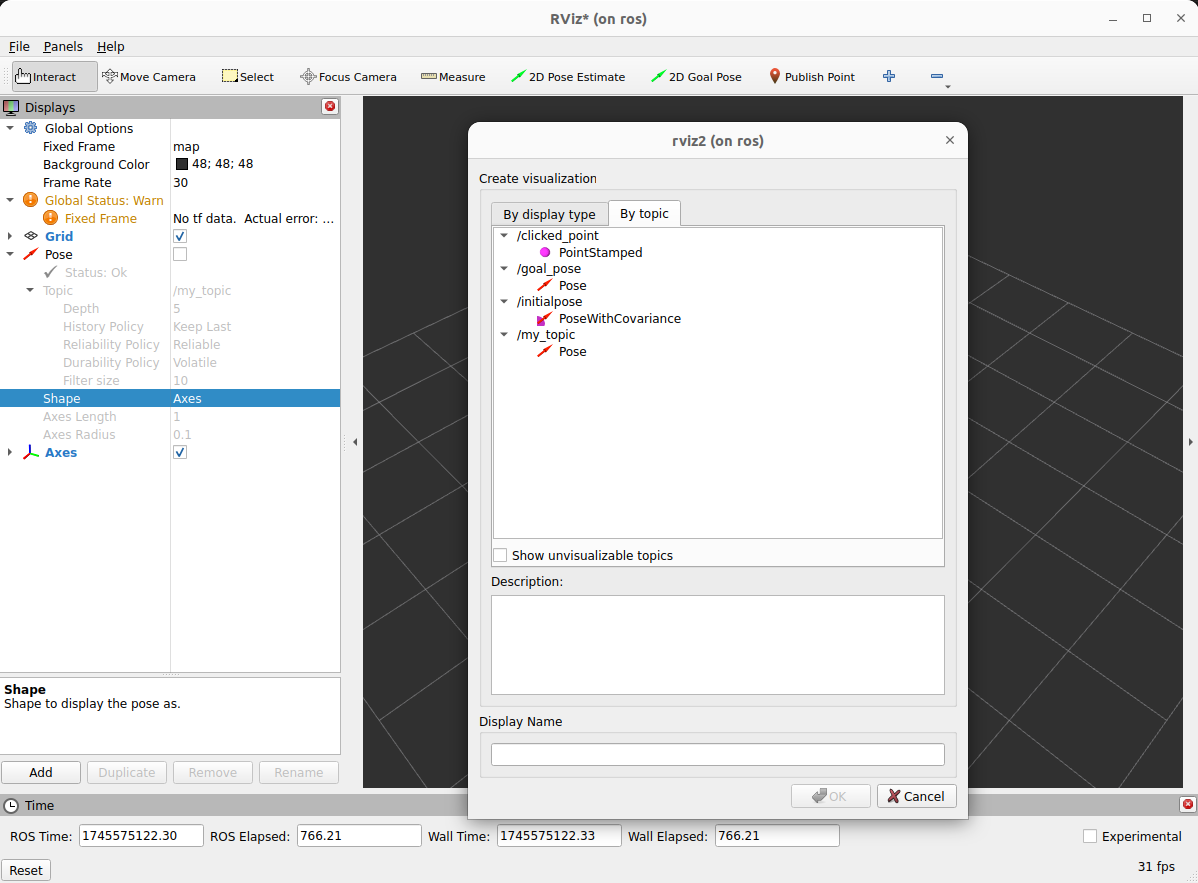Expand the Axes display node
The width and height of the screenshot is (1198, 883).
point(10,452)
